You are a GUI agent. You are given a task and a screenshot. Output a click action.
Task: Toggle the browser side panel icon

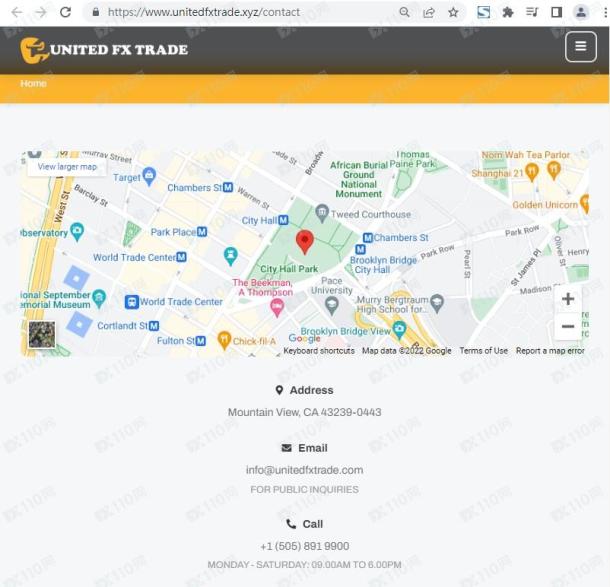pos(557,12)
